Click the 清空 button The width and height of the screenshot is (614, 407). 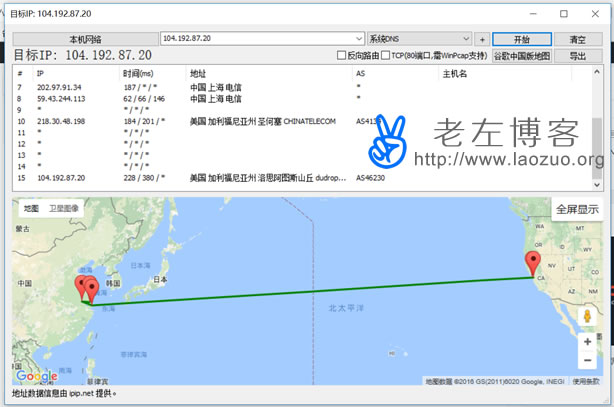click(577, 38)
